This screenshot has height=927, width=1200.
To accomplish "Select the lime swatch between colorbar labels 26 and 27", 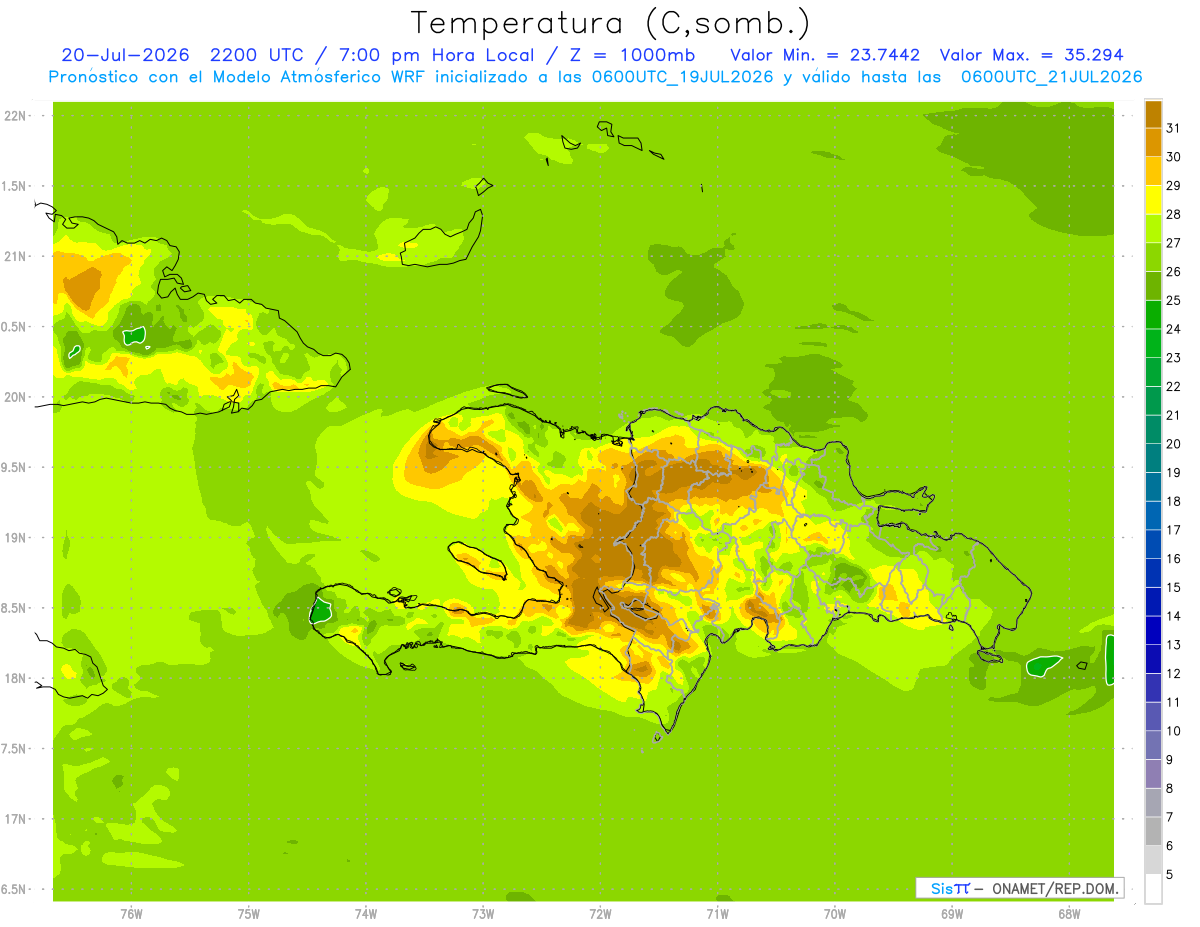I will pyautogui.click(x=1153, y=257).
